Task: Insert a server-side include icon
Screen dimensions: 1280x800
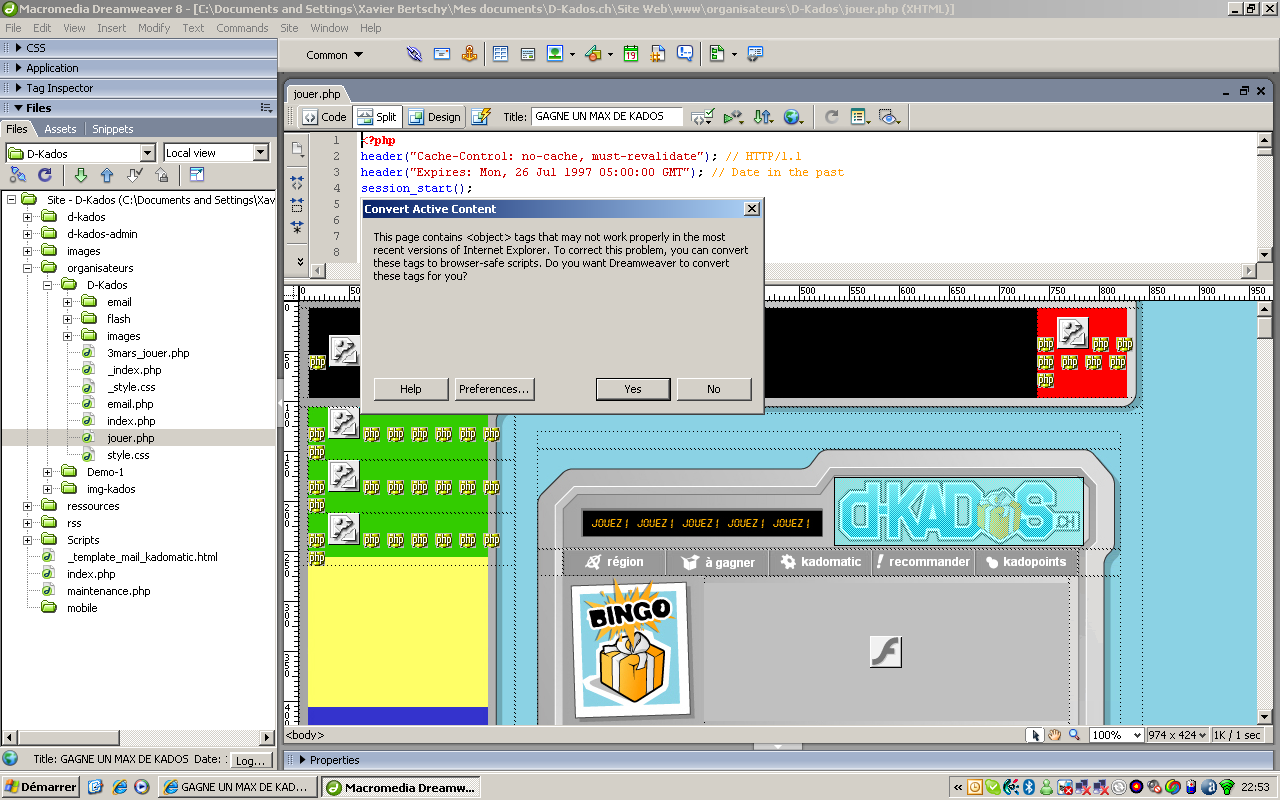Action: (x=658, y=54)
